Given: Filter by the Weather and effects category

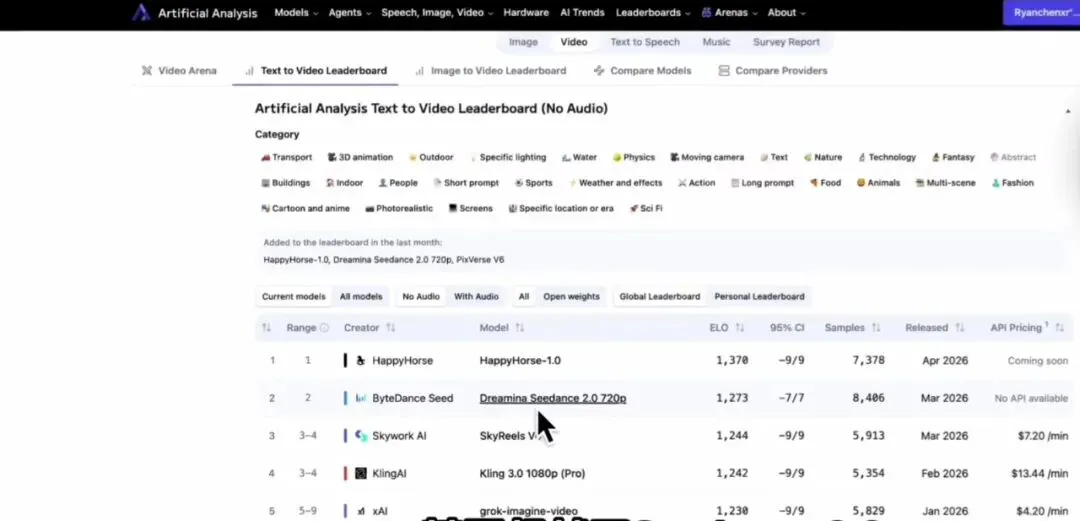Looking at the screenshot, I should point(615,183).
